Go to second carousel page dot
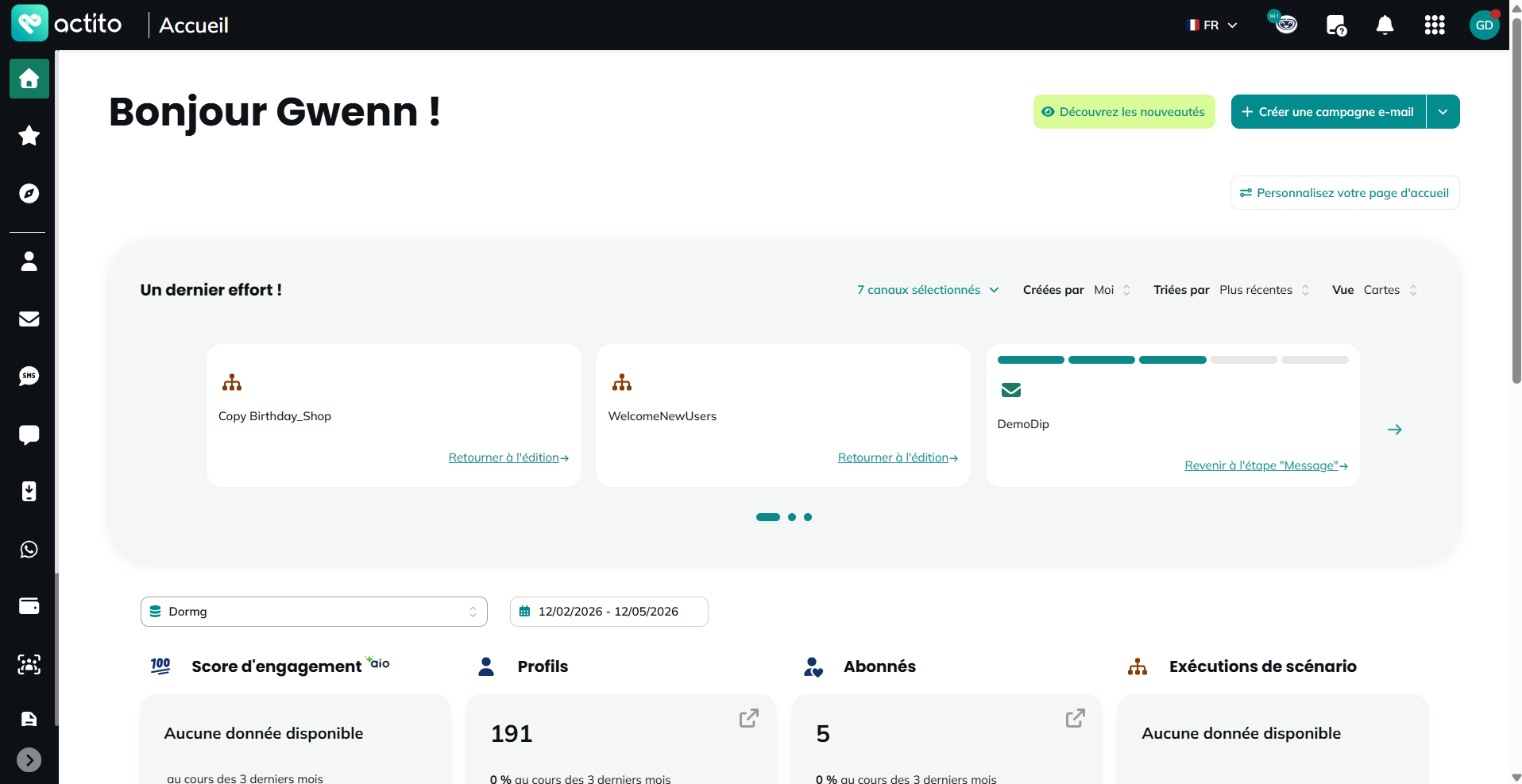 792,517
